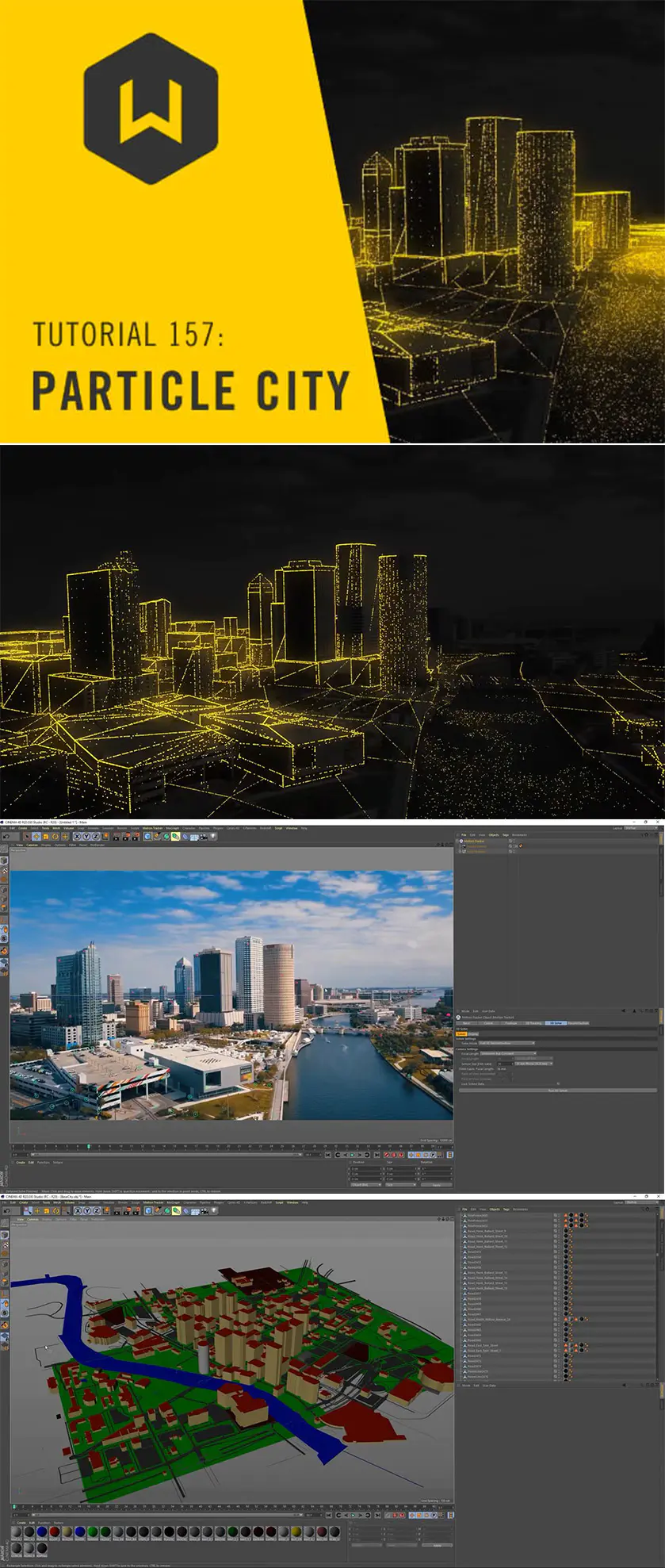Open Window menu in lower BaseCity window
Viewport: 665px width, 1568px height.
click(291, 1202)
